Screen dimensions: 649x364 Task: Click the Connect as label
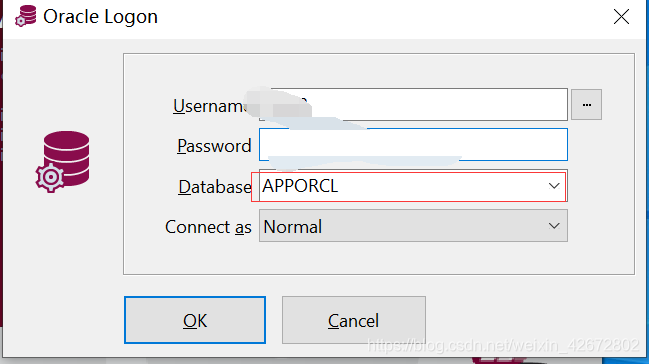click(x=208, y=227)
